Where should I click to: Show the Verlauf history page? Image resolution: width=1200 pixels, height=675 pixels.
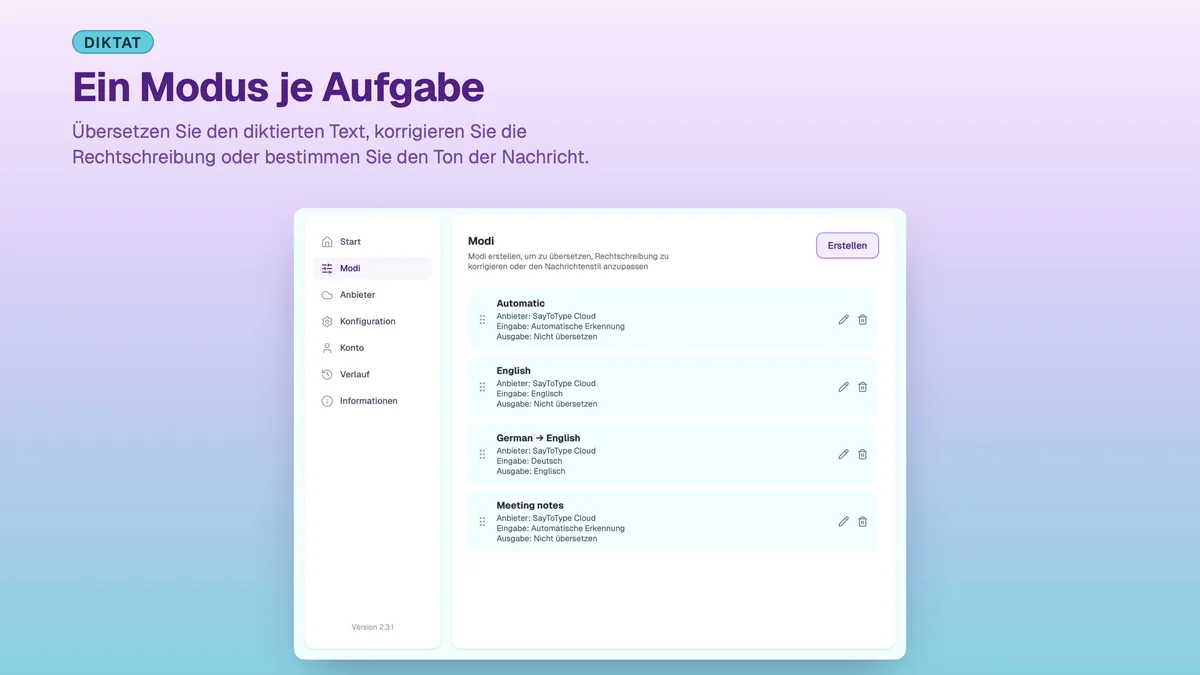click(x=372, y=375)
